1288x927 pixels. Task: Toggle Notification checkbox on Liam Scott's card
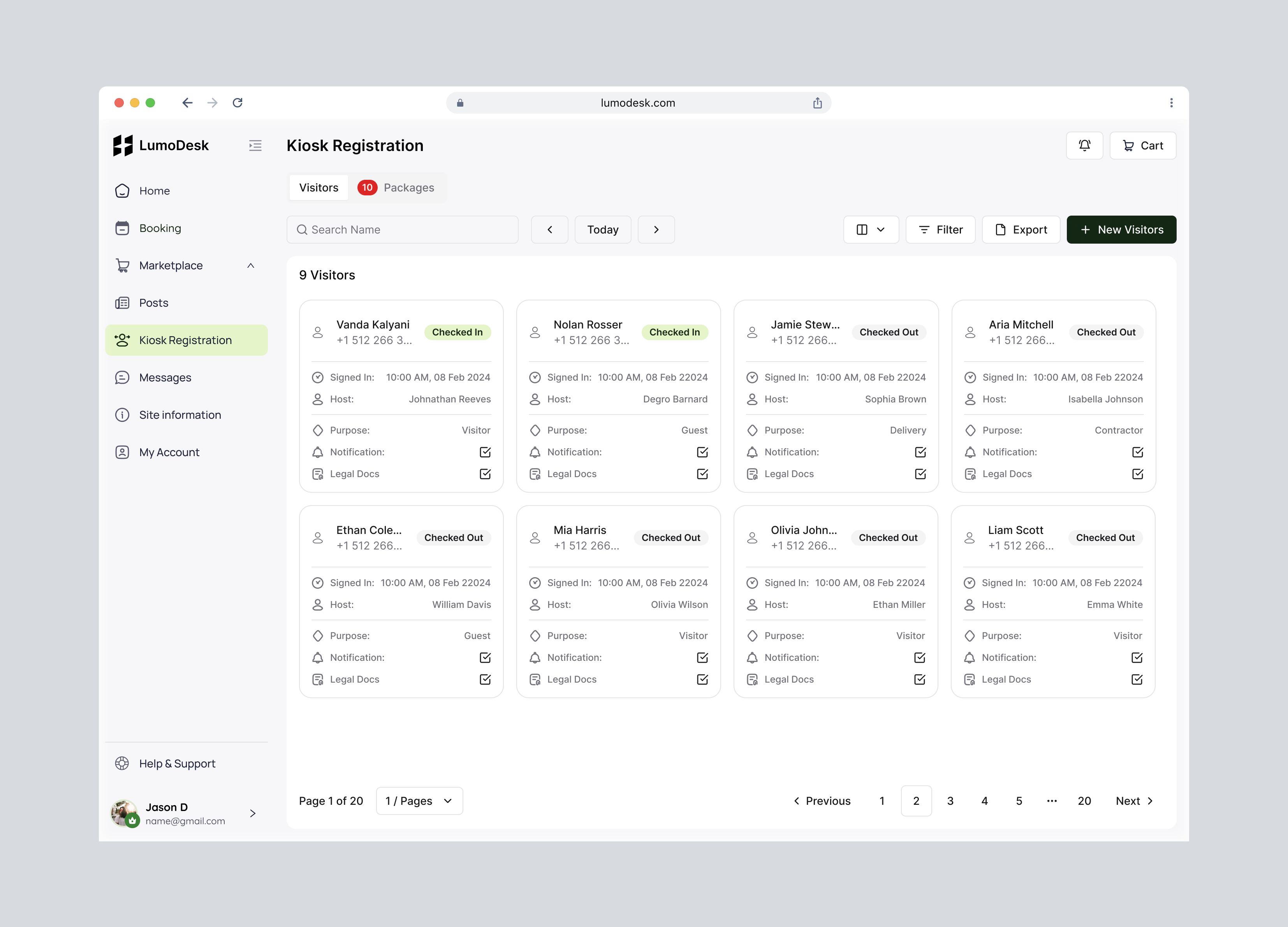[1137, 657]
